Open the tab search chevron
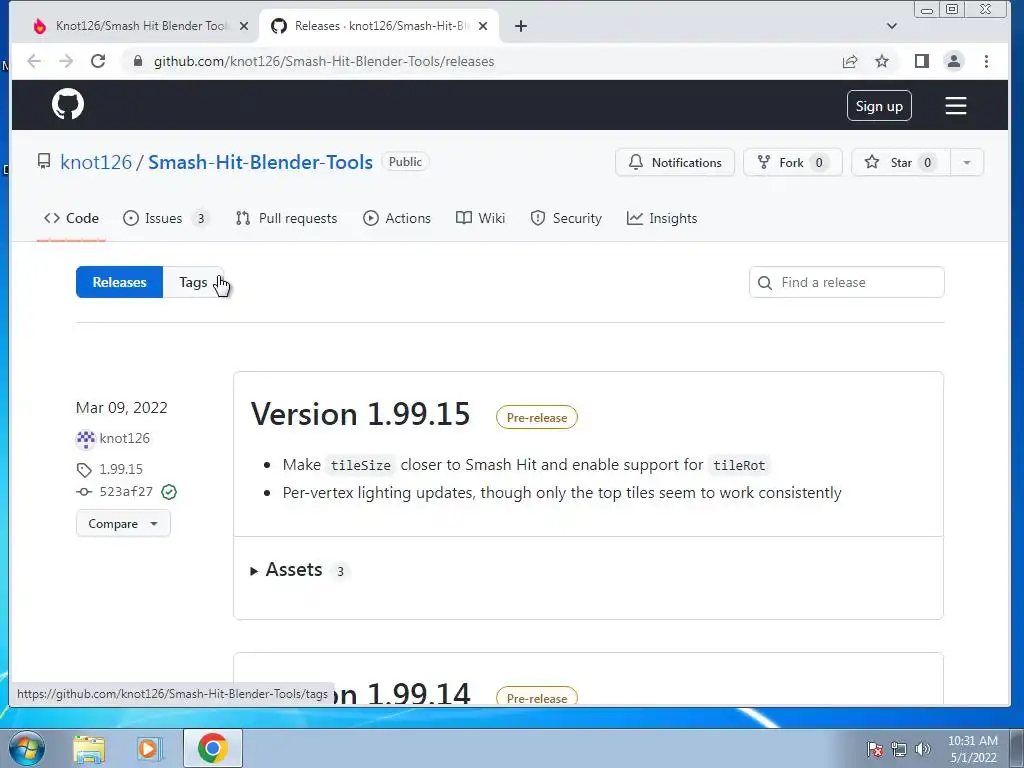Viewport: 1024px width, 768px height. [891, 26]
